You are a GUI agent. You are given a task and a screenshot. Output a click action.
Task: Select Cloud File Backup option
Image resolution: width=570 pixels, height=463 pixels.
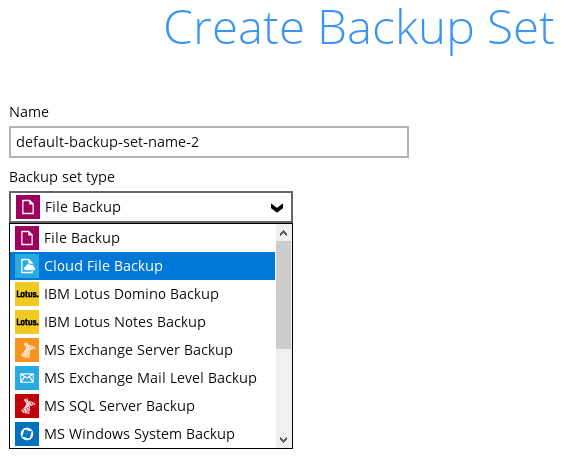(142, 266)
